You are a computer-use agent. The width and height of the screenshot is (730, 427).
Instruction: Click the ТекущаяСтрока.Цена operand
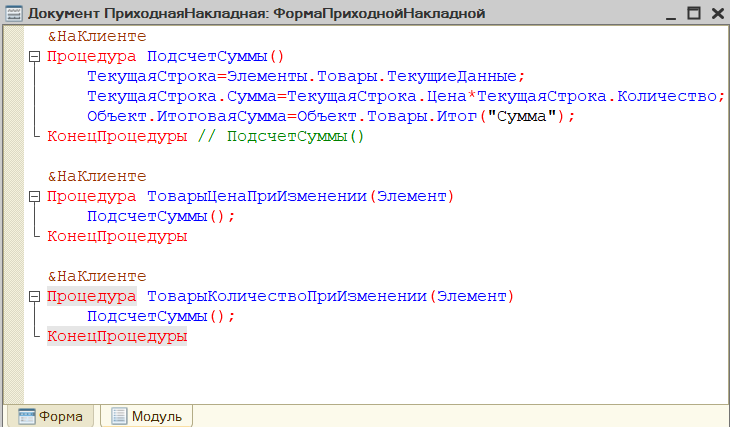[377, 96]
